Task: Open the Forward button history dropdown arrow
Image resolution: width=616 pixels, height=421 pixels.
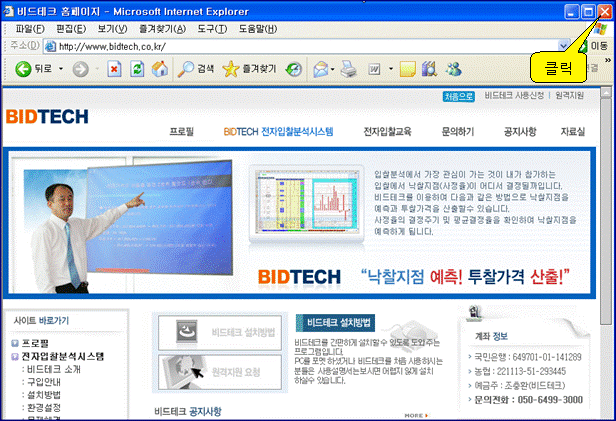Action: [97, 70]
